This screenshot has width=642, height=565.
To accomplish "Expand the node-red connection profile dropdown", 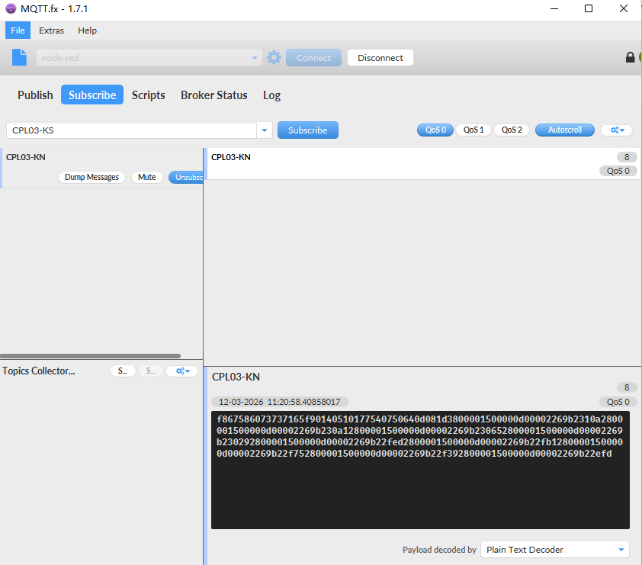I will (x=254, y=58).
